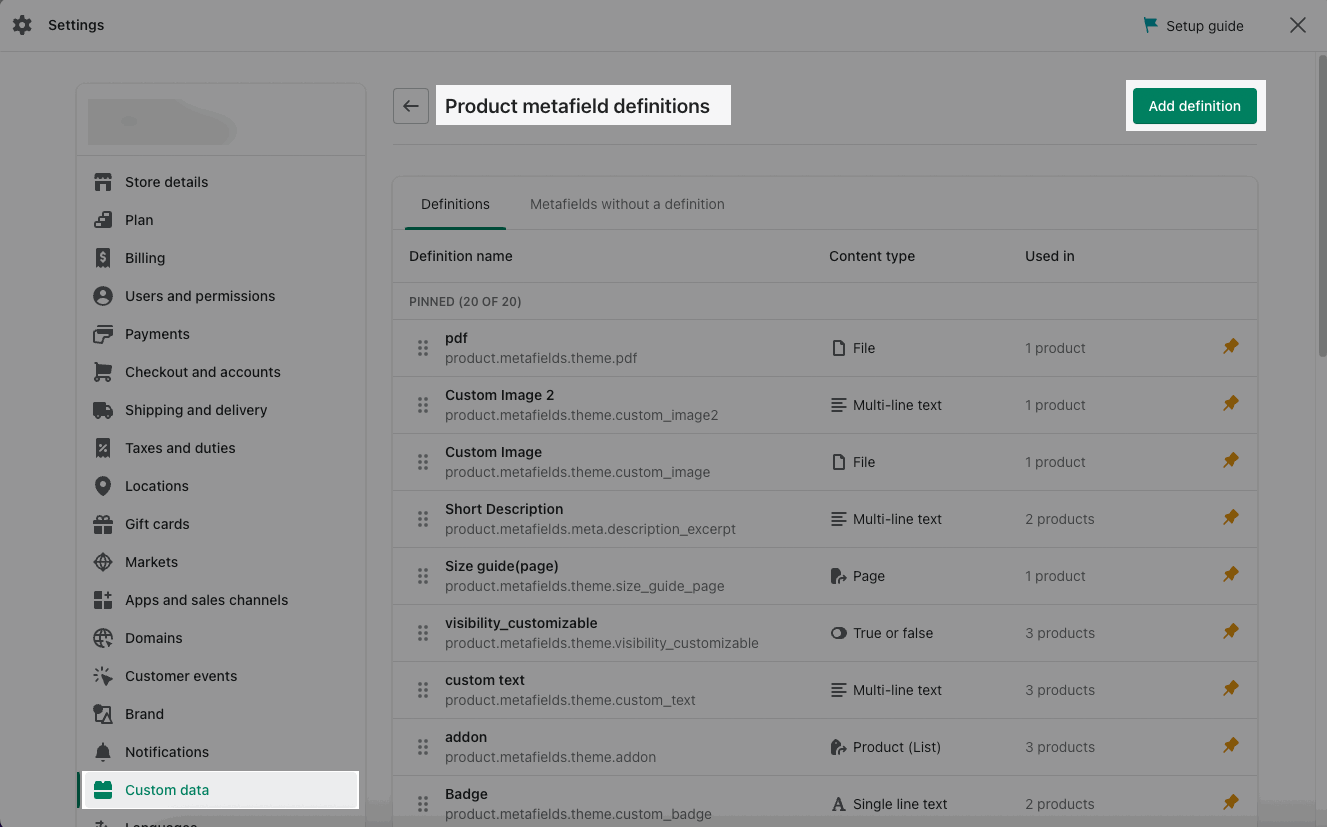
Task: Click drag handle of Custom Image 2
Action: click(423, 405)
